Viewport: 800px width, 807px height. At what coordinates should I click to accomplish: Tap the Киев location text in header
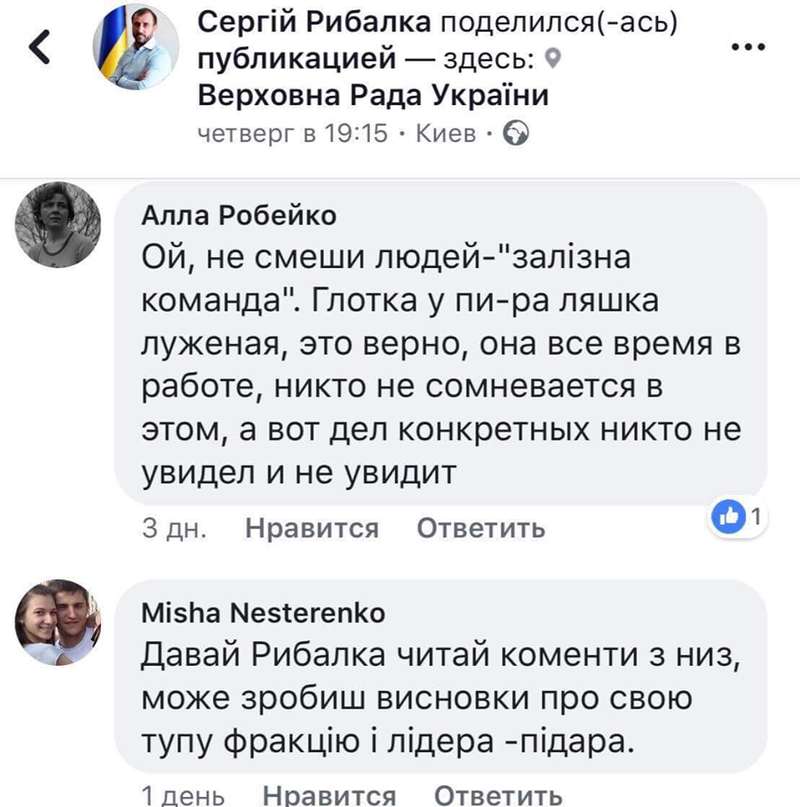(446, 133)
